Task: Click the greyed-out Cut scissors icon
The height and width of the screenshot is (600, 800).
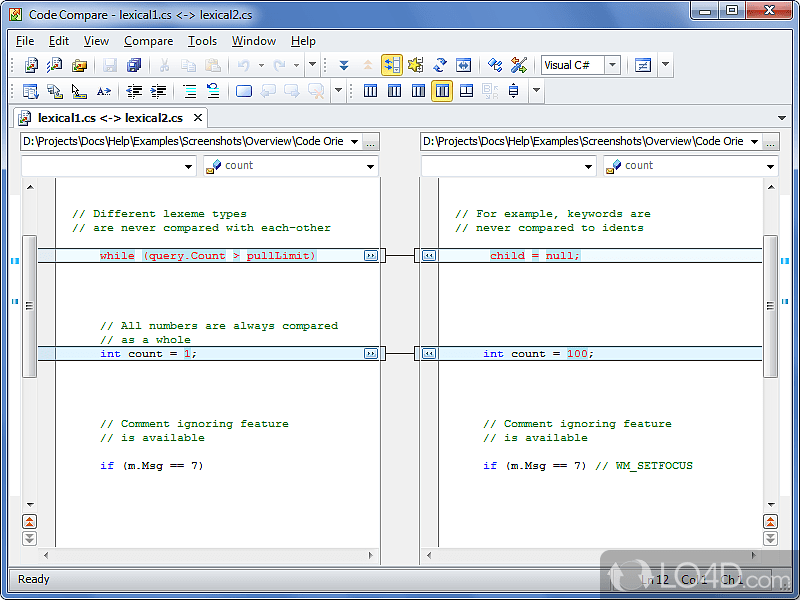Action: tap(164, 65)
